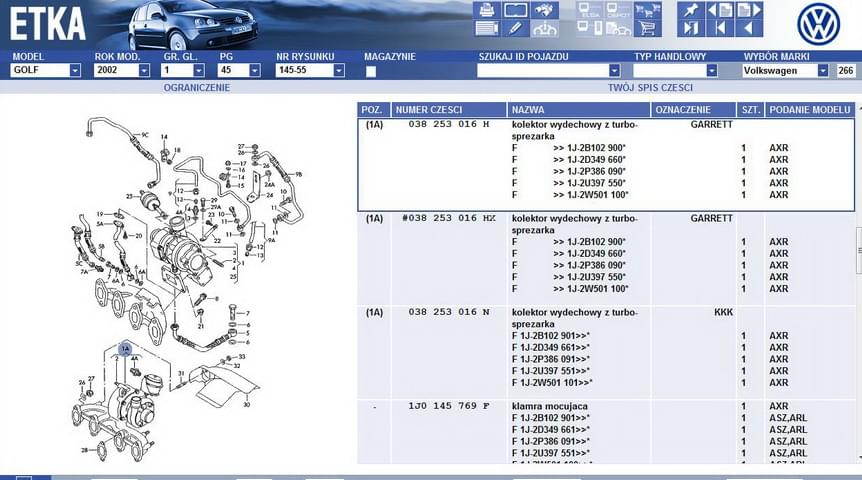Select the pencil edit icon
This screenshot has width=862, height=480.
(516, 28)
